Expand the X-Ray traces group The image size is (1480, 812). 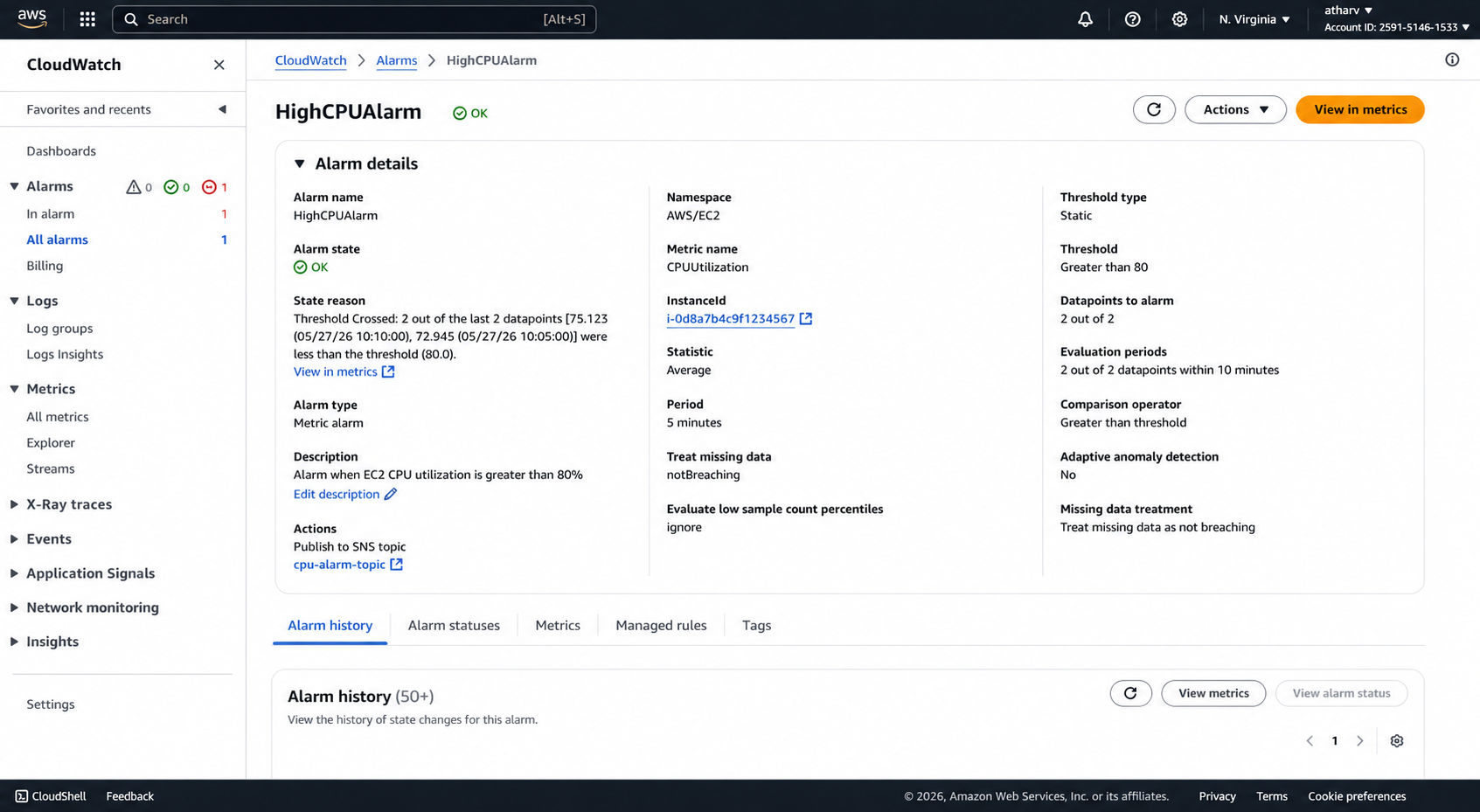coord(15,504)
